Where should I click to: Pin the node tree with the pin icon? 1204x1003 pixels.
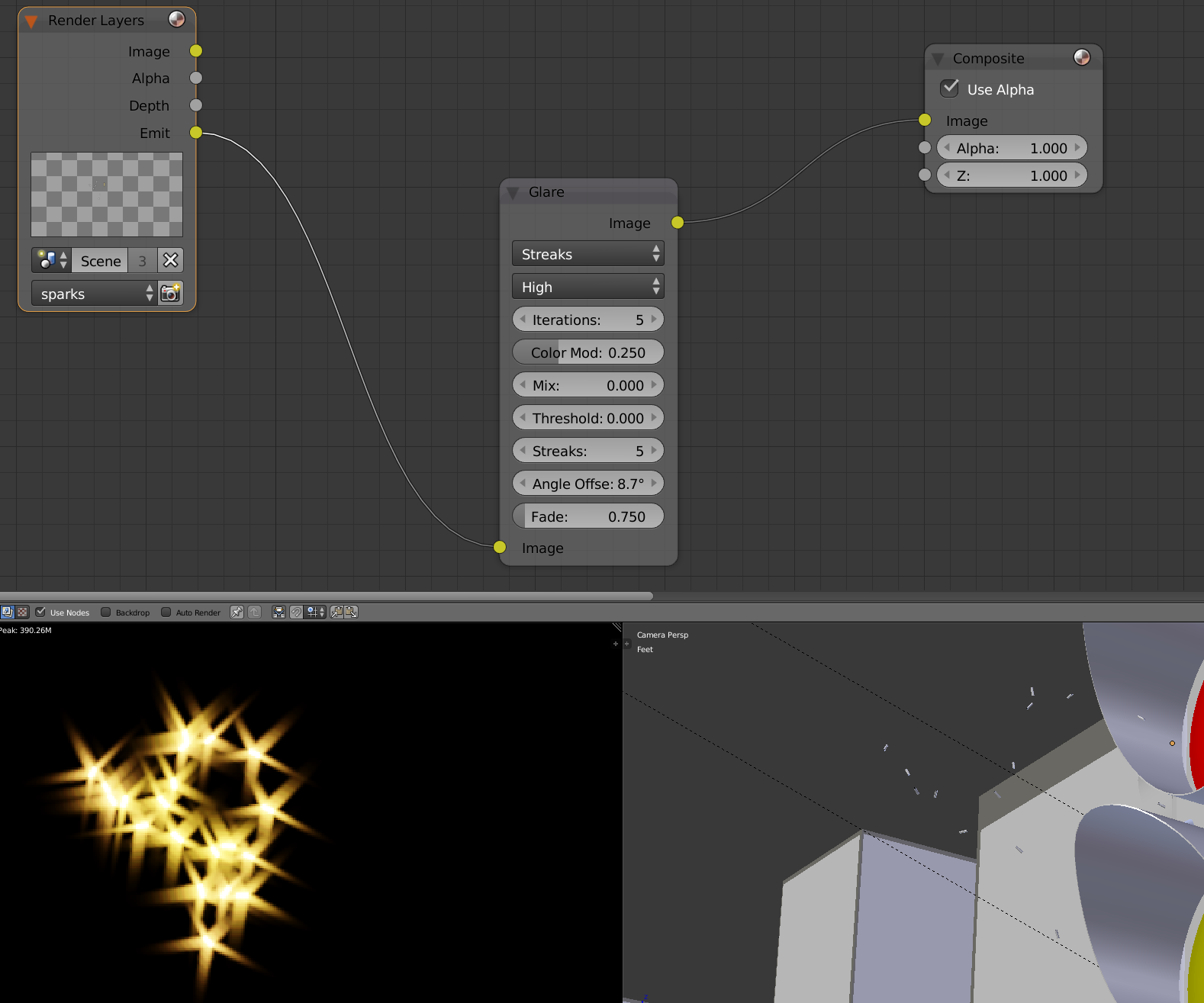click(237, 612)
